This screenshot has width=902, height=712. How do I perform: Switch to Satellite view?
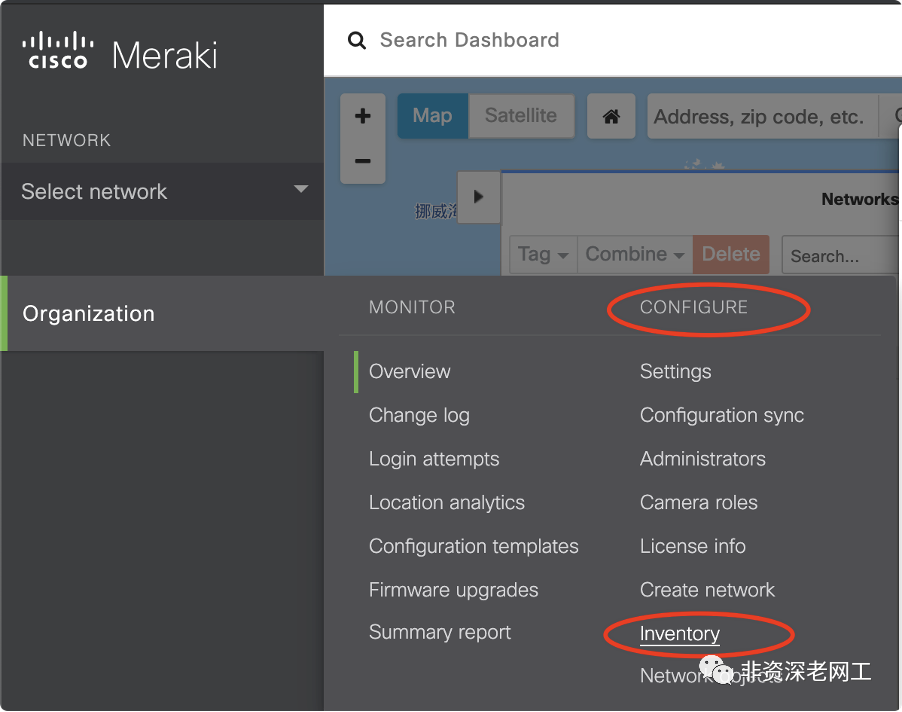(521, 116)
